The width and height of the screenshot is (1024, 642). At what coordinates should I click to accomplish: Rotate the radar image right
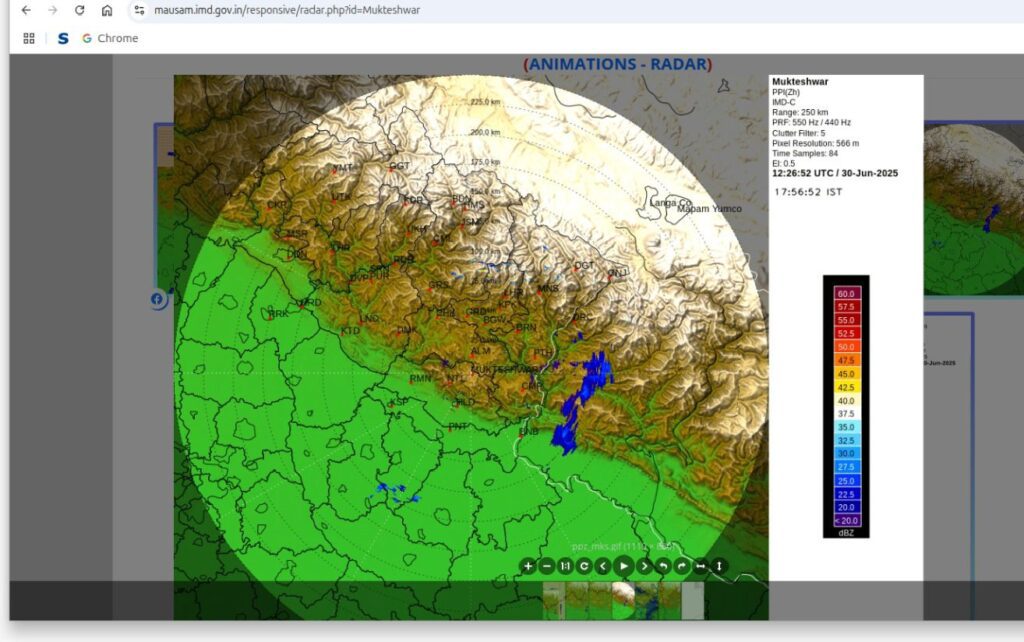[681, 566]
